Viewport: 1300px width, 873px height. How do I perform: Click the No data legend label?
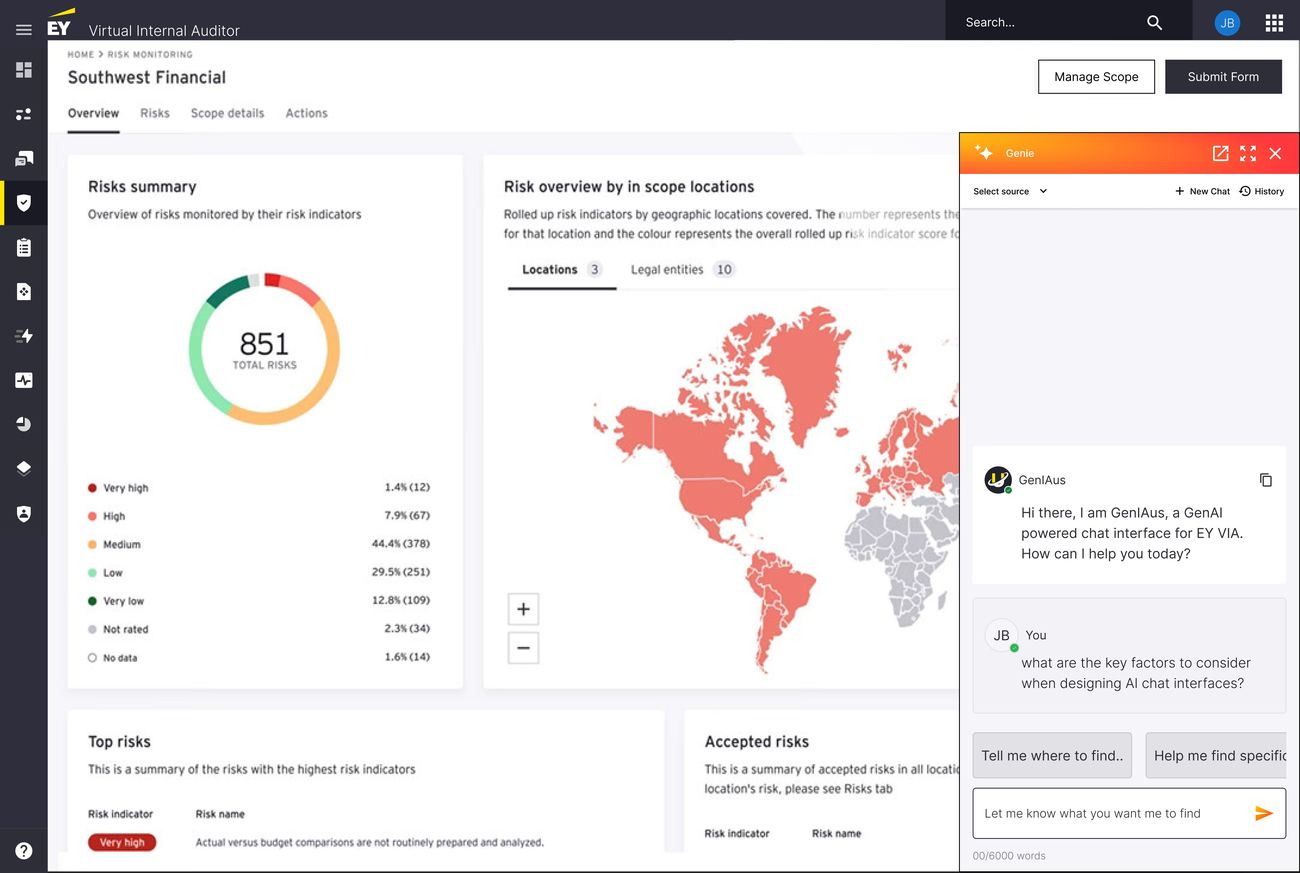[x=120, y=658]
